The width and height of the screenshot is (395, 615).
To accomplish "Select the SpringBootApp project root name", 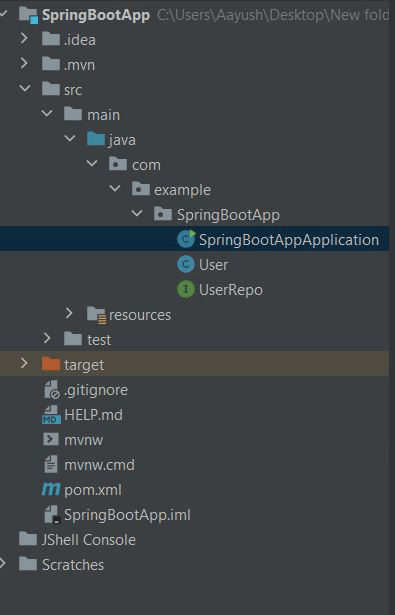I will point(96,15).
